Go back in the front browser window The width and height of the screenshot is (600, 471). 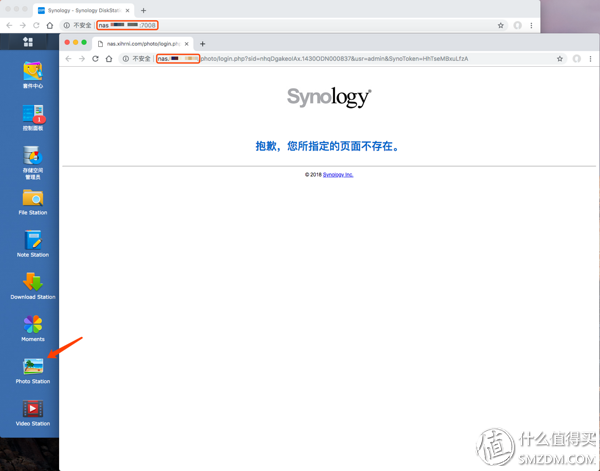point(68,59)
